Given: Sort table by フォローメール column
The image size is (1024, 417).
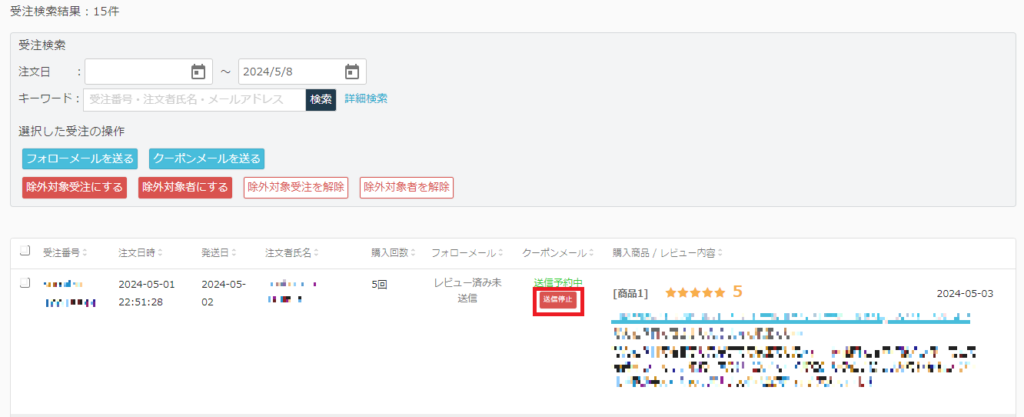Looking at the screenshot, I should tap(469, 253).
